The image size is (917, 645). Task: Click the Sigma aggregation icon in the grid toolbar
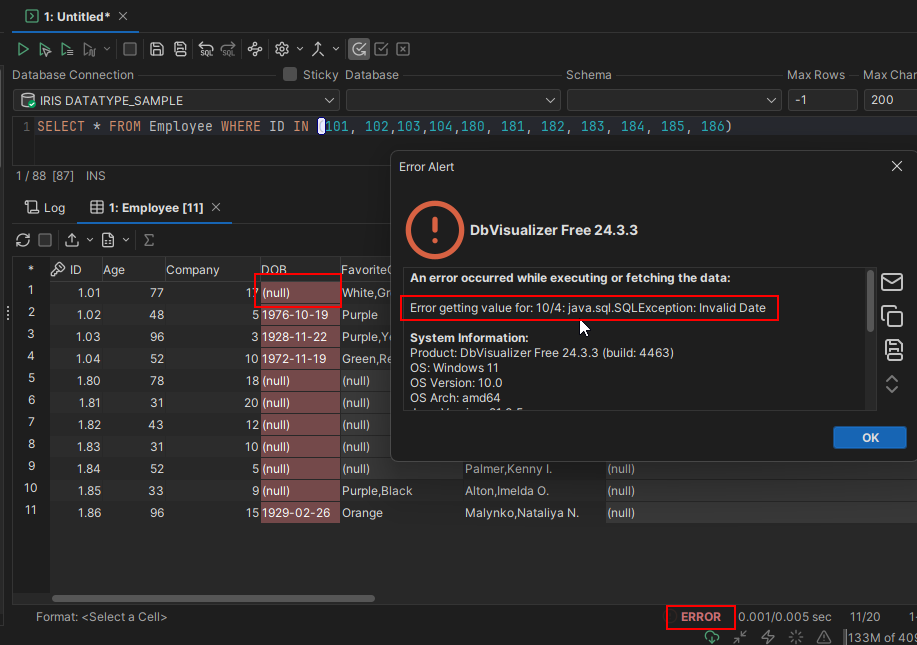pos(149,240)
